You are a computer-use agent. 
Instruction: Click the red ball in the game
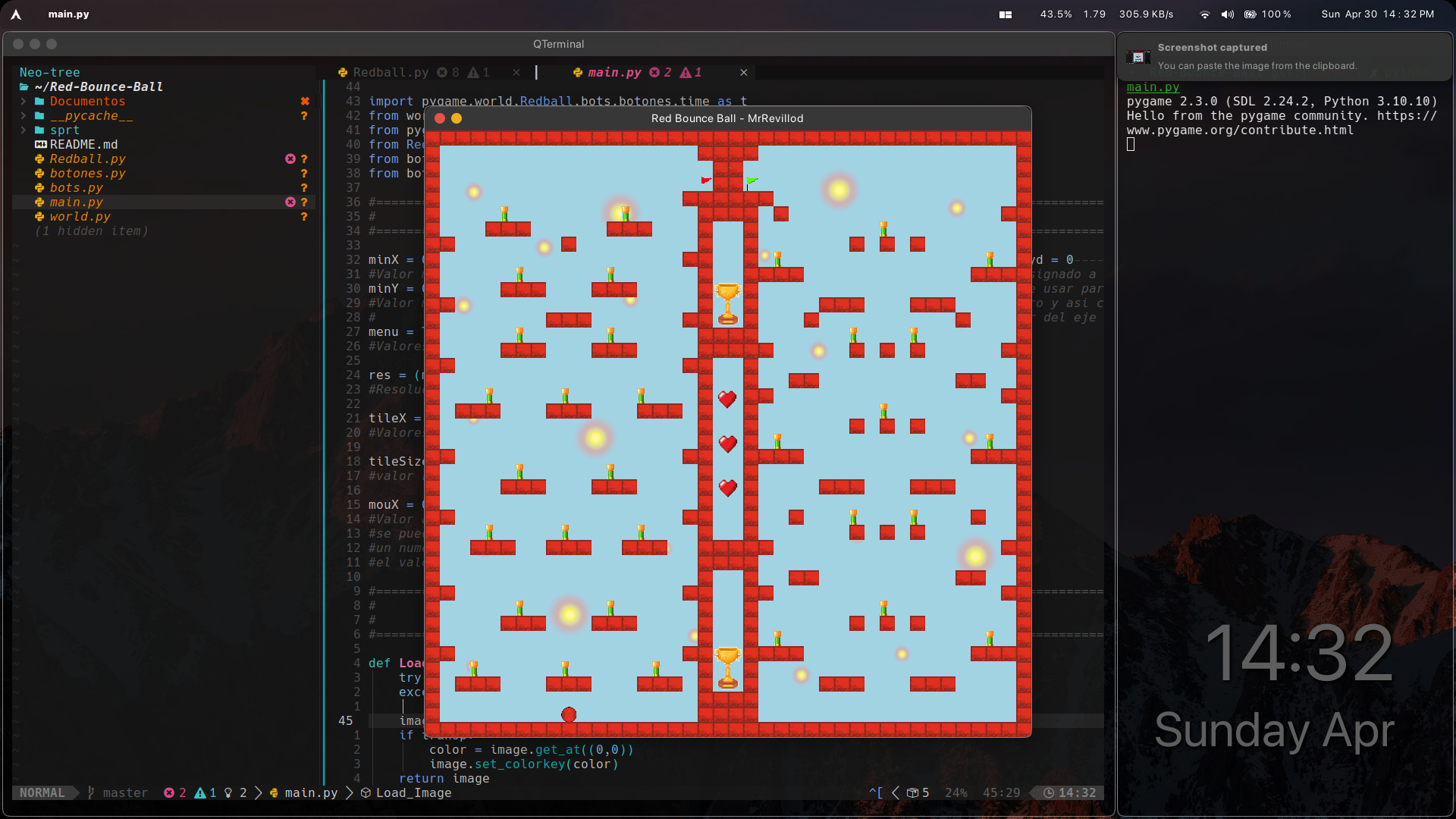click(569, 714)
